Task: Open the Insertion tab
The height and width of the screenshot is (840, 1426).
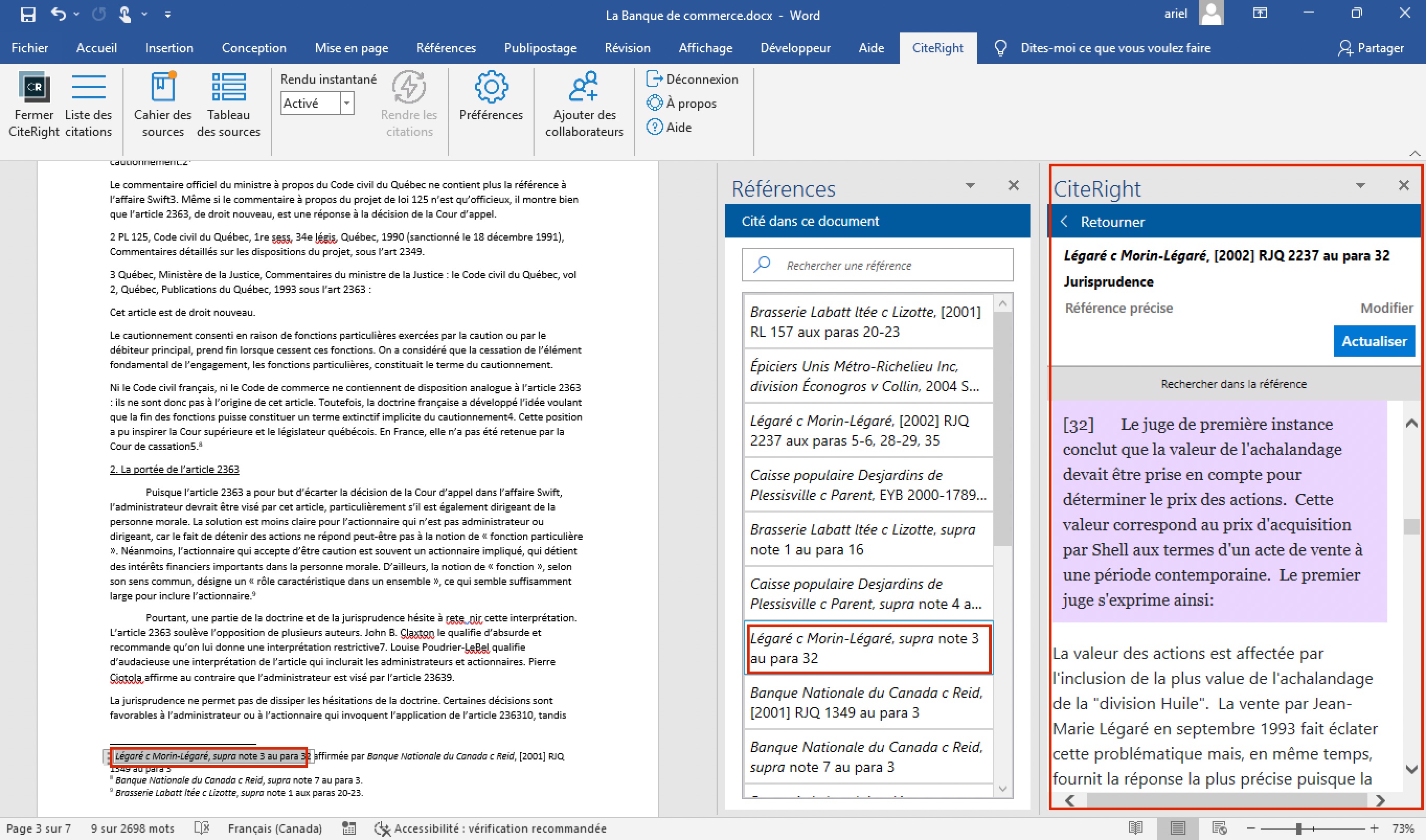Action: (x=168, y=48)
